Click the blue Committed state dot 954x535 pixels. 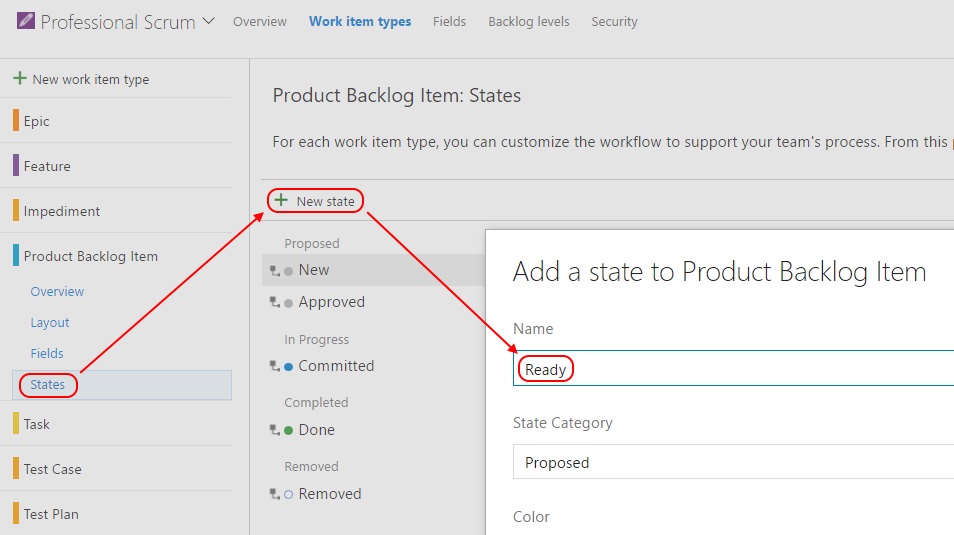[288, 366]
